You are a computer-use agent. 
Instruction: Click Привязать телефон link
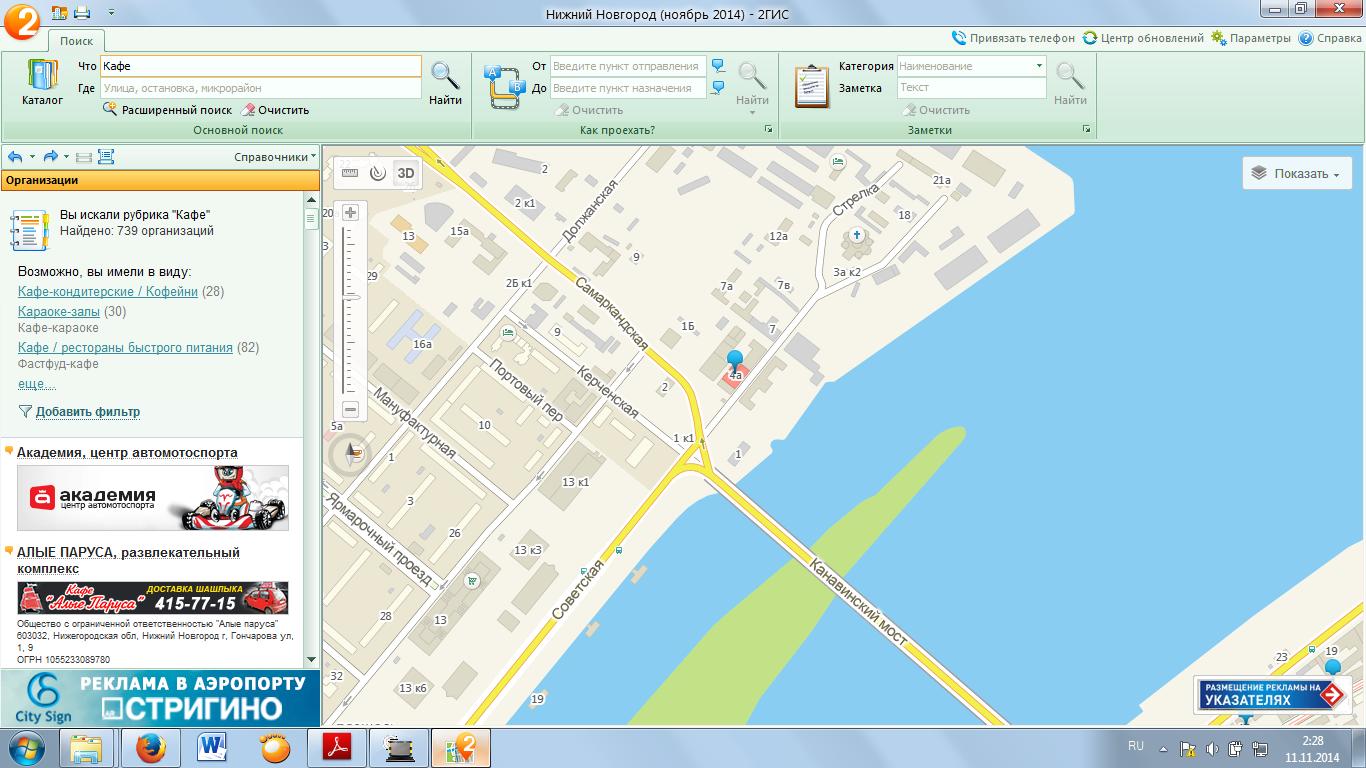1013,38
